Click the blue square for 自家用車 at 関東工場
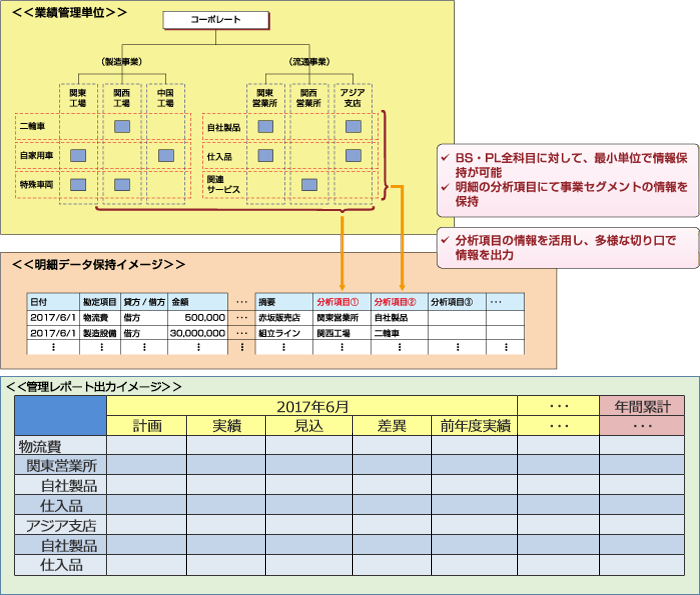Screen dimensions: 700x595 [x=77, y=156]
